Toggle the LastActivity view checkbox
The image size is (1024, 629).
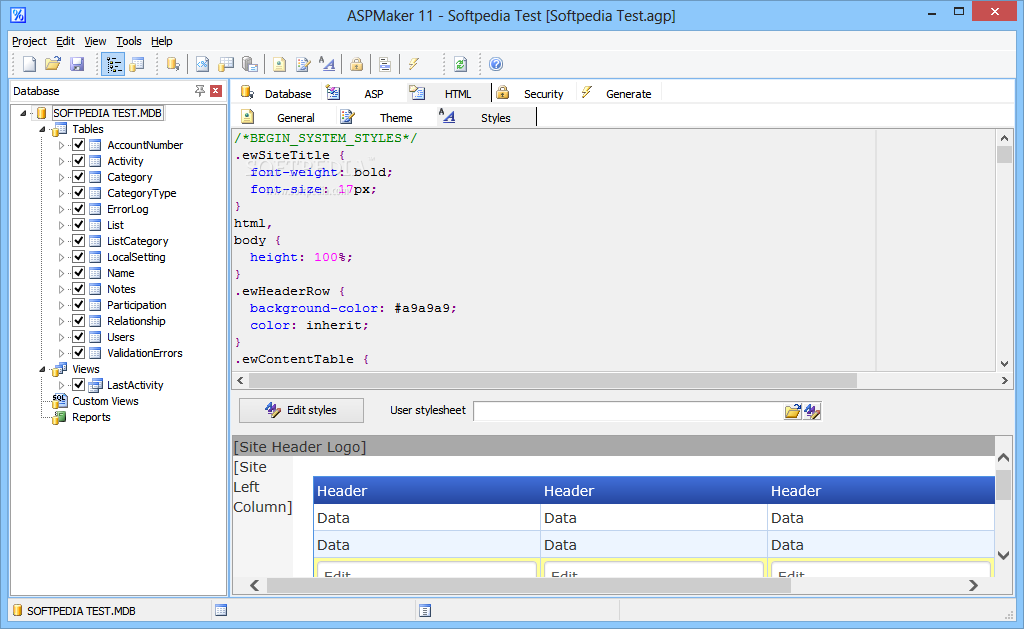[x=78, y=385]
